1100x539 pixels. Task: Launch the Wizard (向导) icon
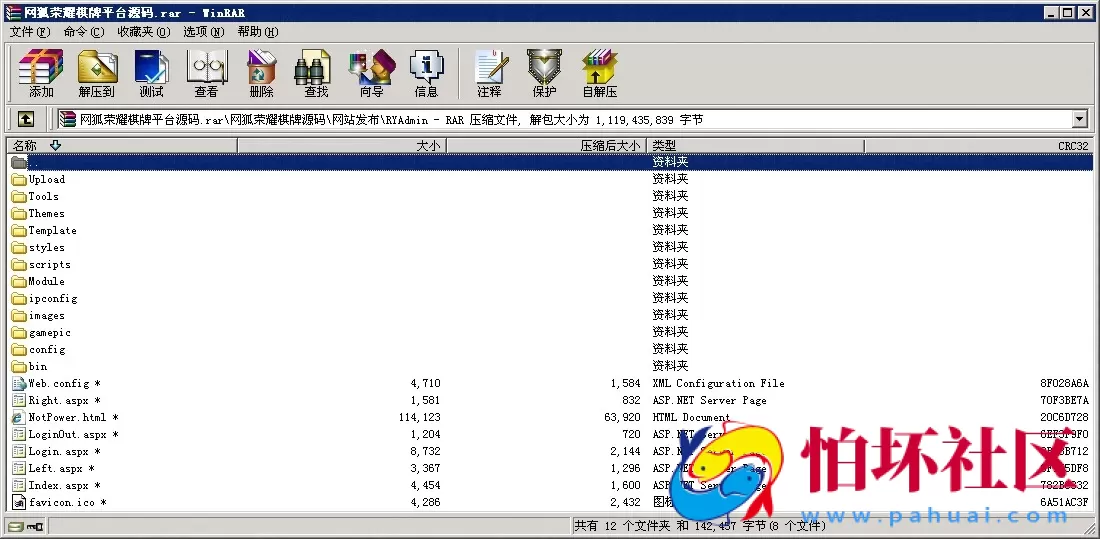371,73
